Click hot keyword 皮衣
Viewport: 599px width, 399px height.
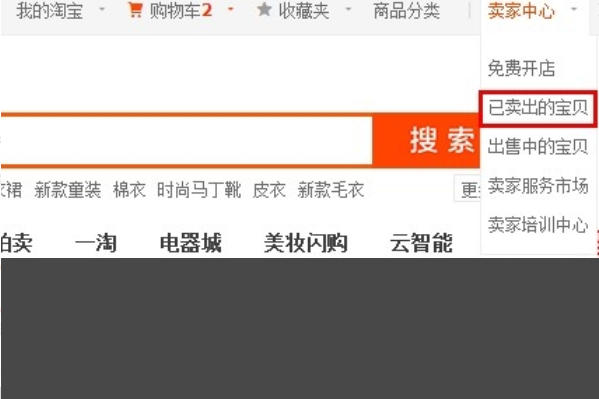pos(269,190)
